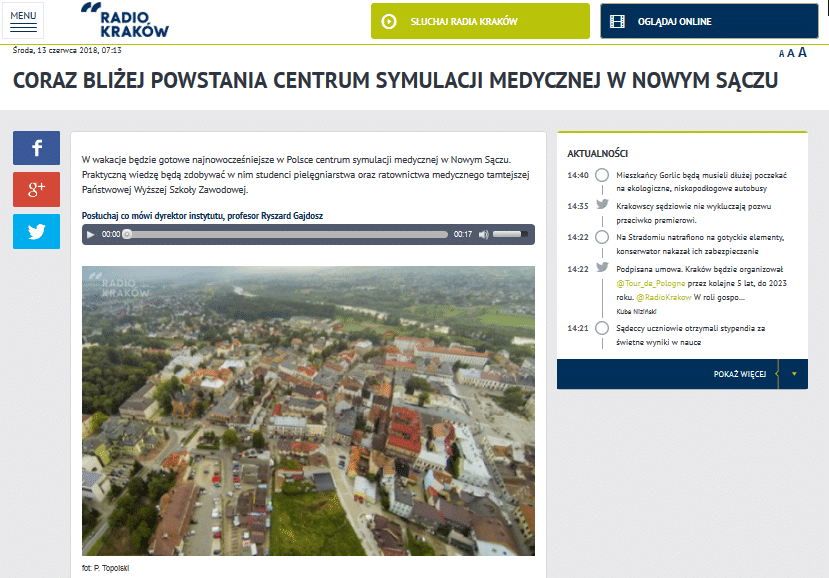This screenshot has width=829, height=578.
Task: Click the 'Posłuchaj co mówi dyrektor instytutu' caption
Action: 202,216
